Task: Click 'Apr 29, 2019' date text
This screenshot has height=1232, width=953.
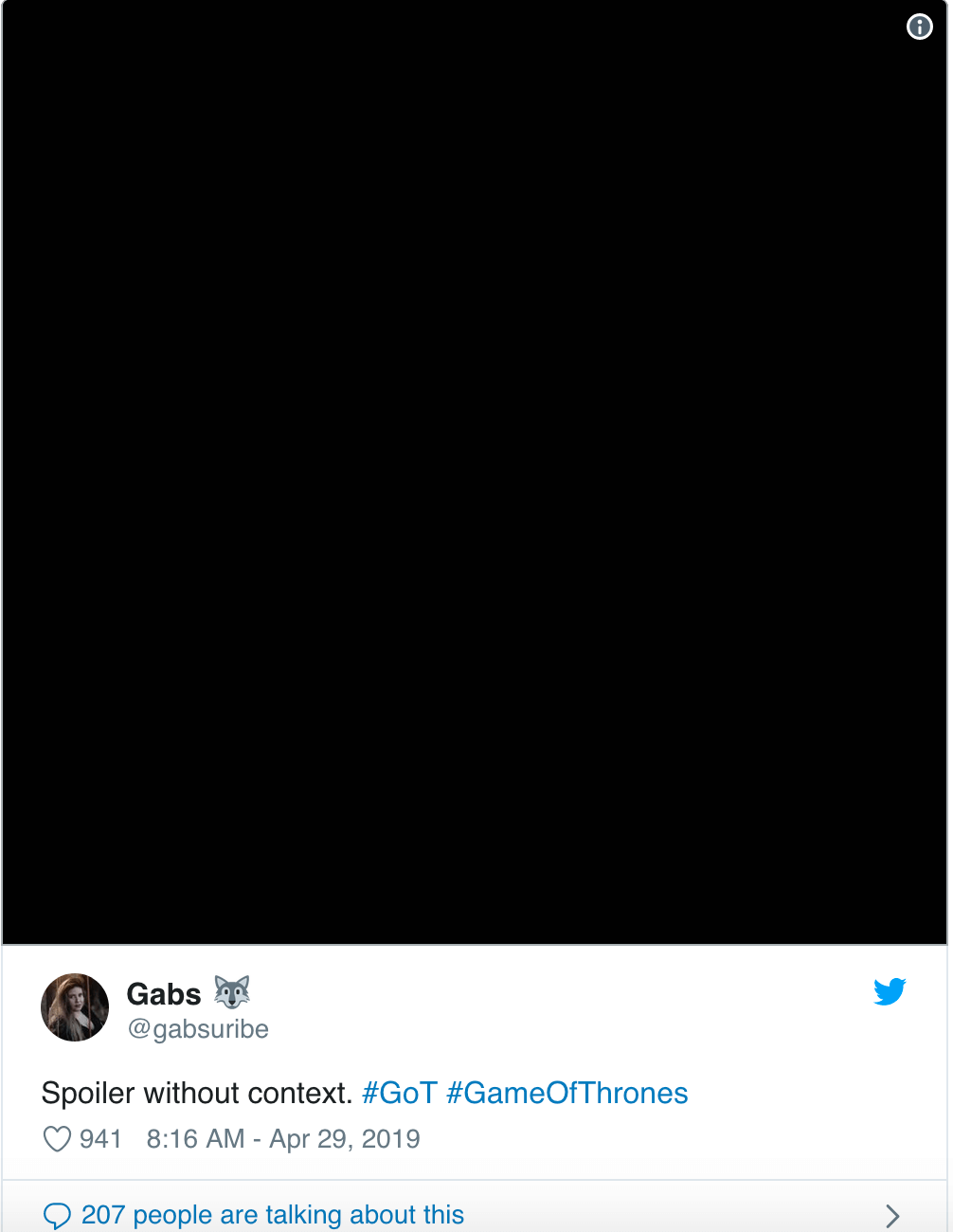Action: (345, 1138)
